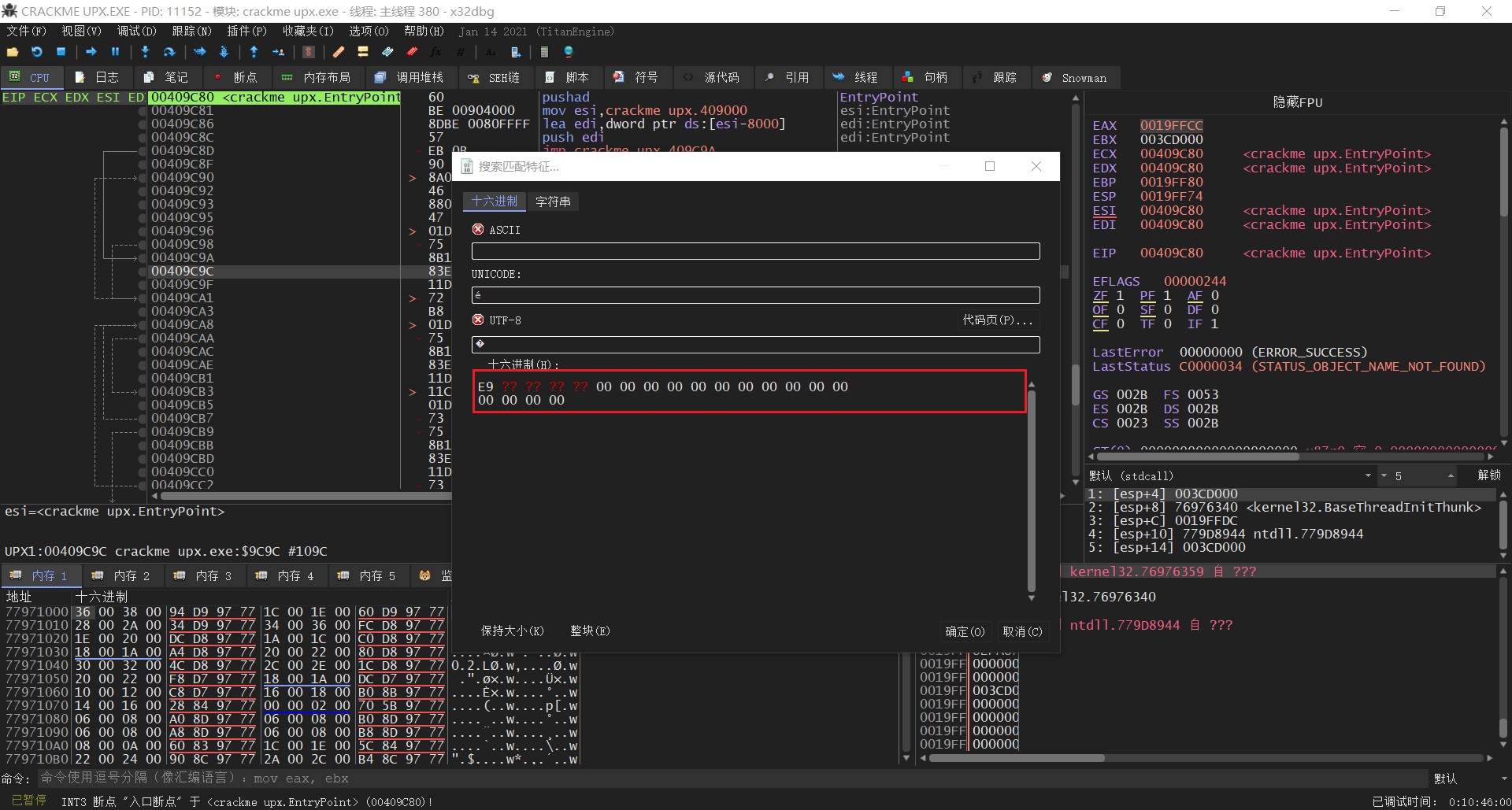Click the run arrow icon
The image size is (1512, 810).
click(91, 52)
